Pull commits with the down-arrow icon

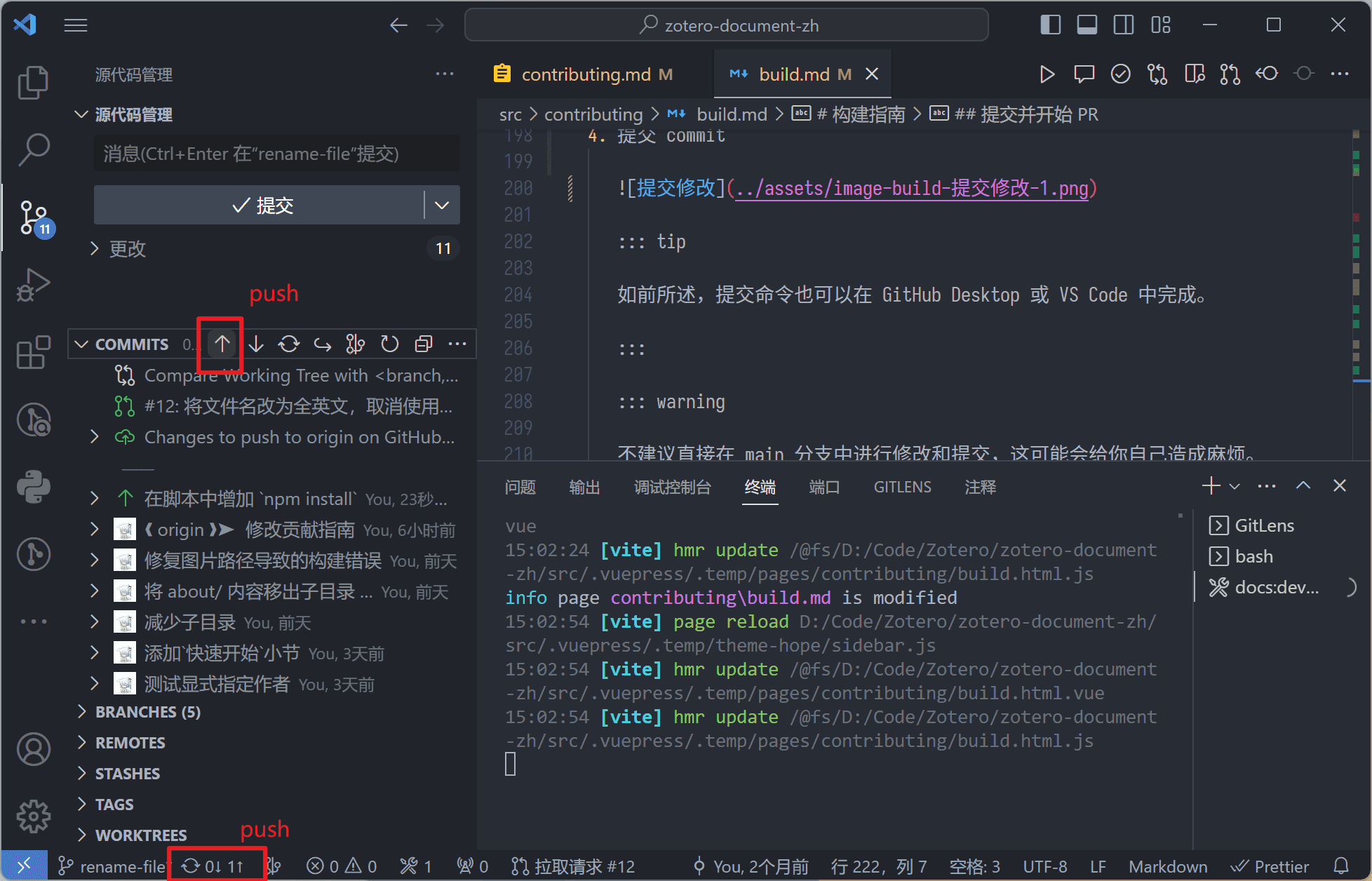click(255, 344)
